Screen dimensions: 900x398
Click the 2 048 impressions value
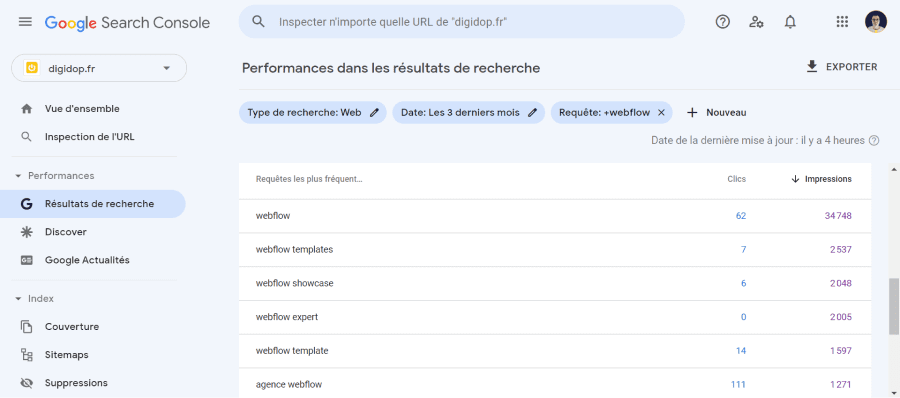pos(841,283)
